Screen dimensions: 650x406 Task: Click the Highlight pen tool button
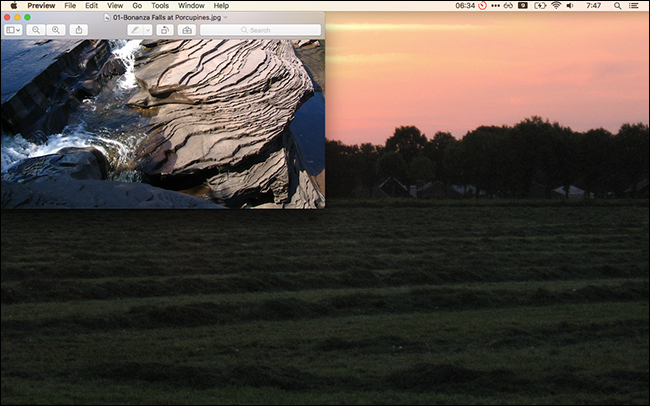135,30
